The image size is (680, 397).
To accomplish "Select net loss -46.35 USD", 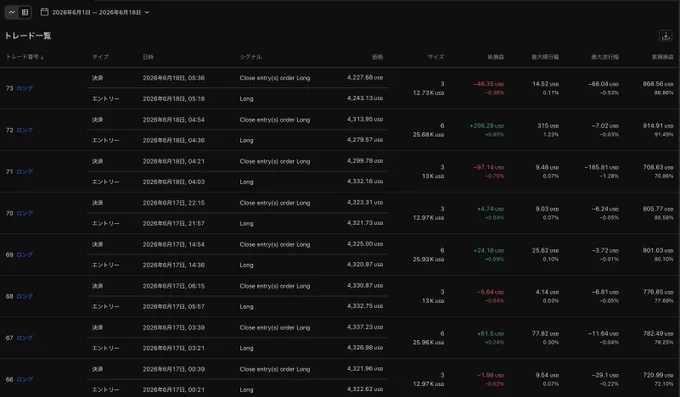I will tap(488, 84).
